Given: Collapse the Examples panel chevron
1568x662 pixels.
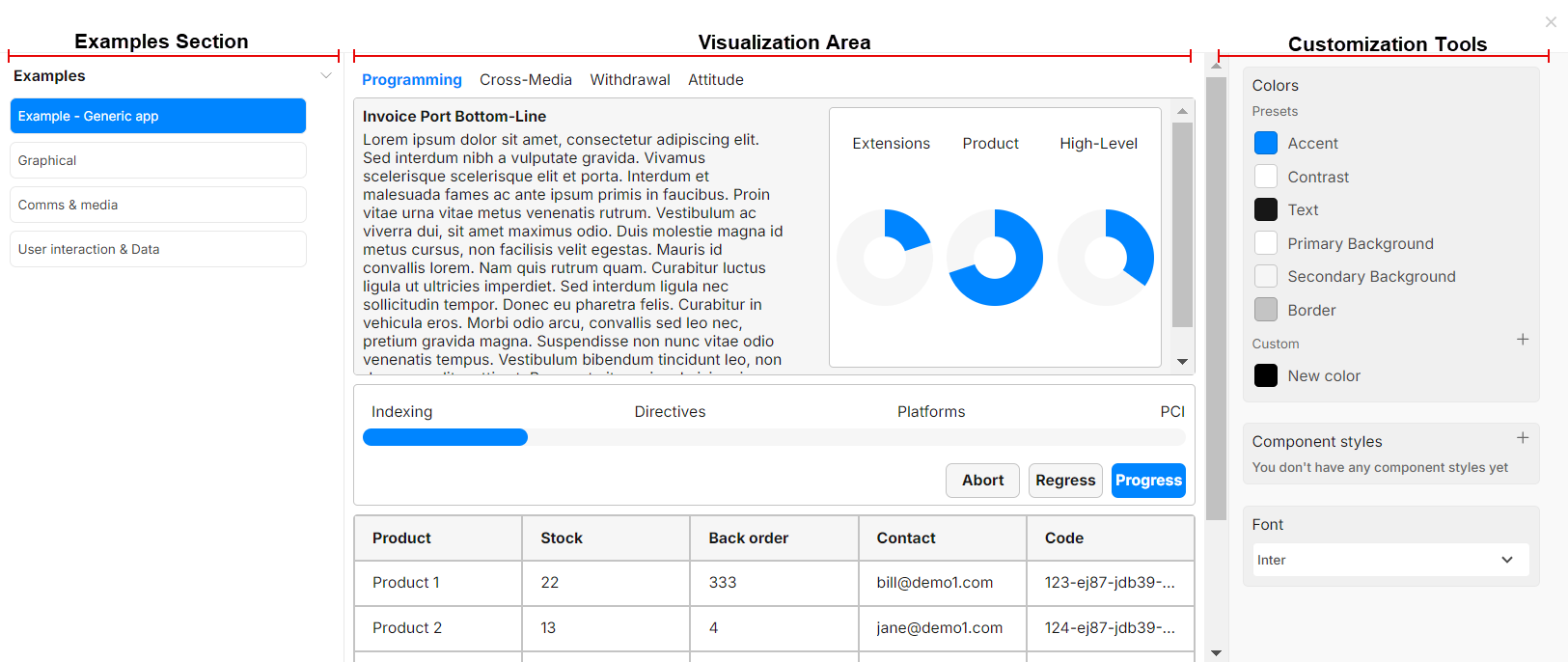Looking at the screenshot, I should 326,75.
